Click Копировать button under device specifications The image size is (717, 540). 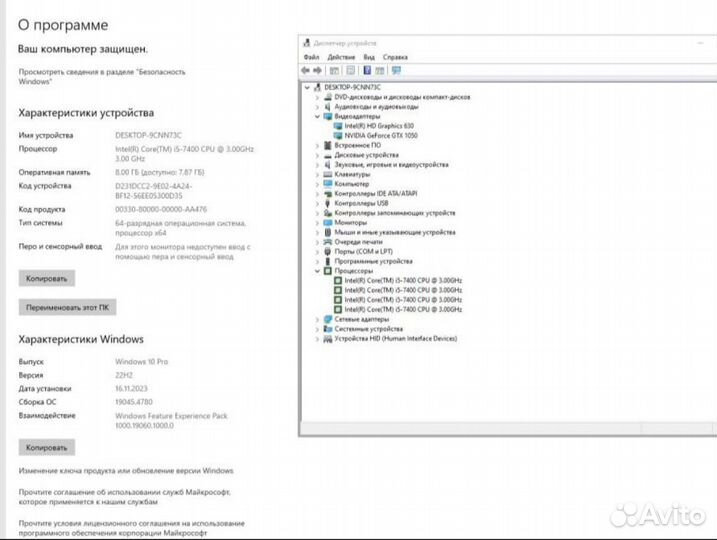coord(46,279)
